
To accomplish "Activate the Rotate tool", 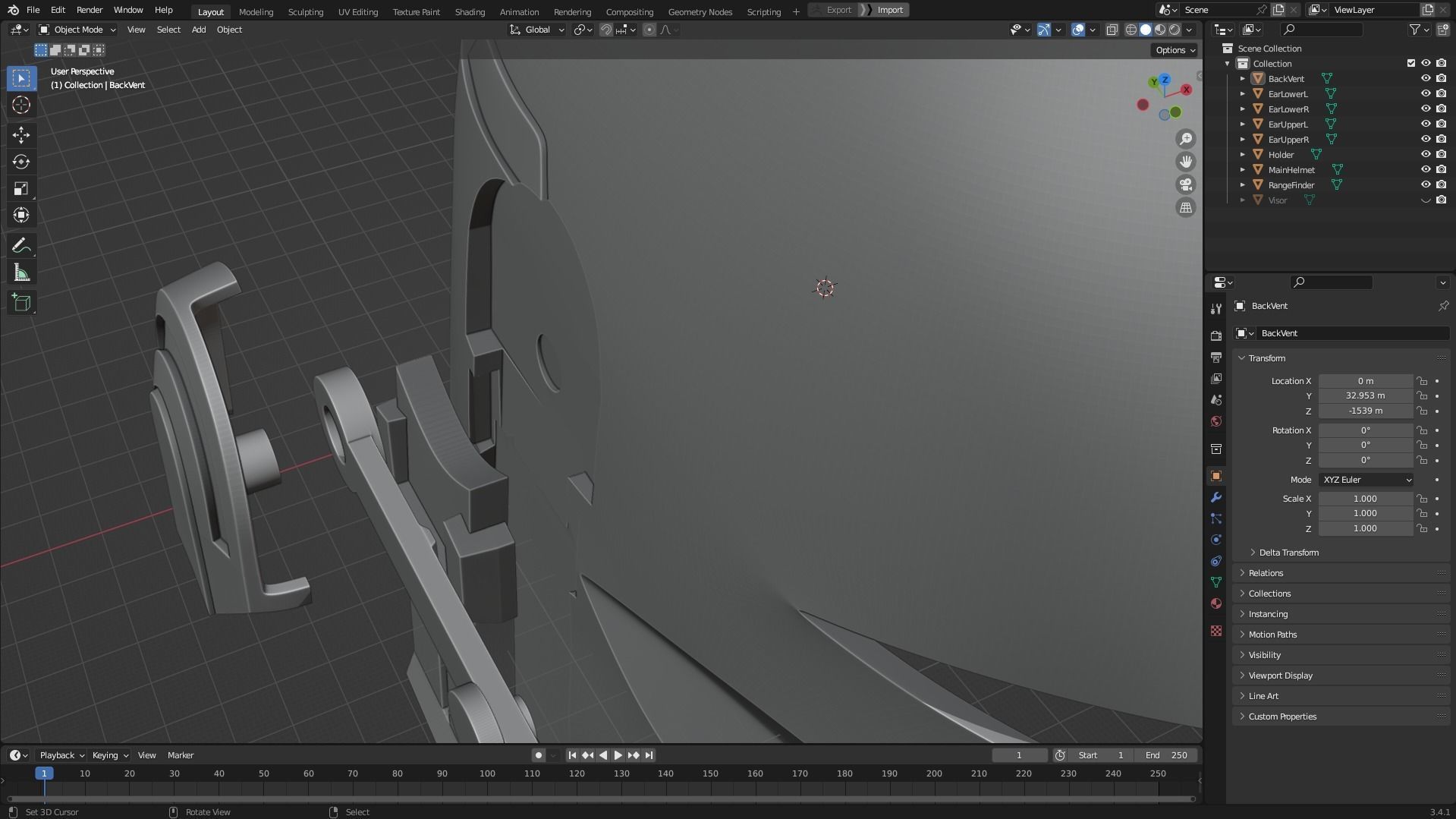I will click(x=21, y=162).
